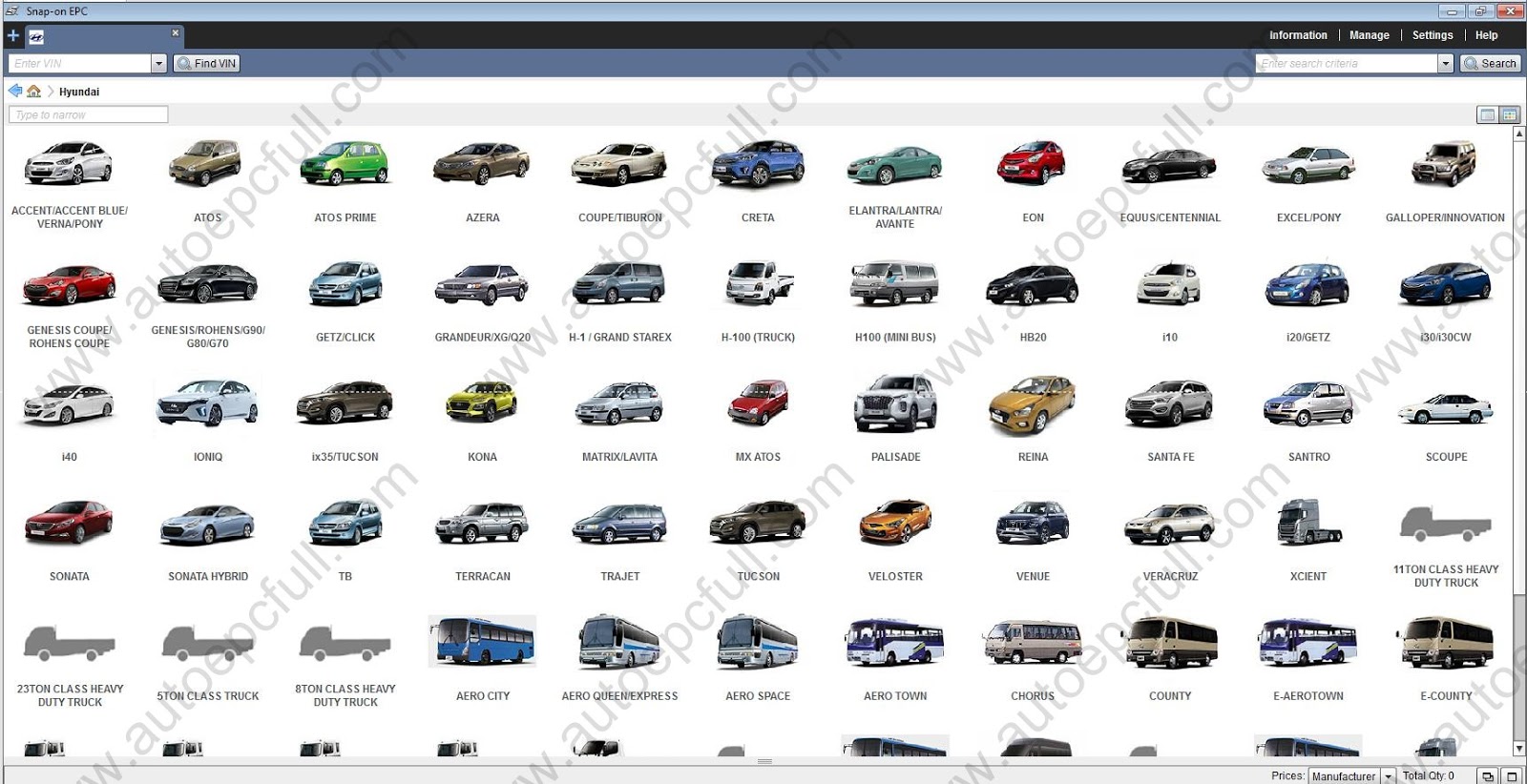The height and width of the screenshot is (784, 1527).
Task: Open the AERO CITY bus model
Action: (483, 658)
